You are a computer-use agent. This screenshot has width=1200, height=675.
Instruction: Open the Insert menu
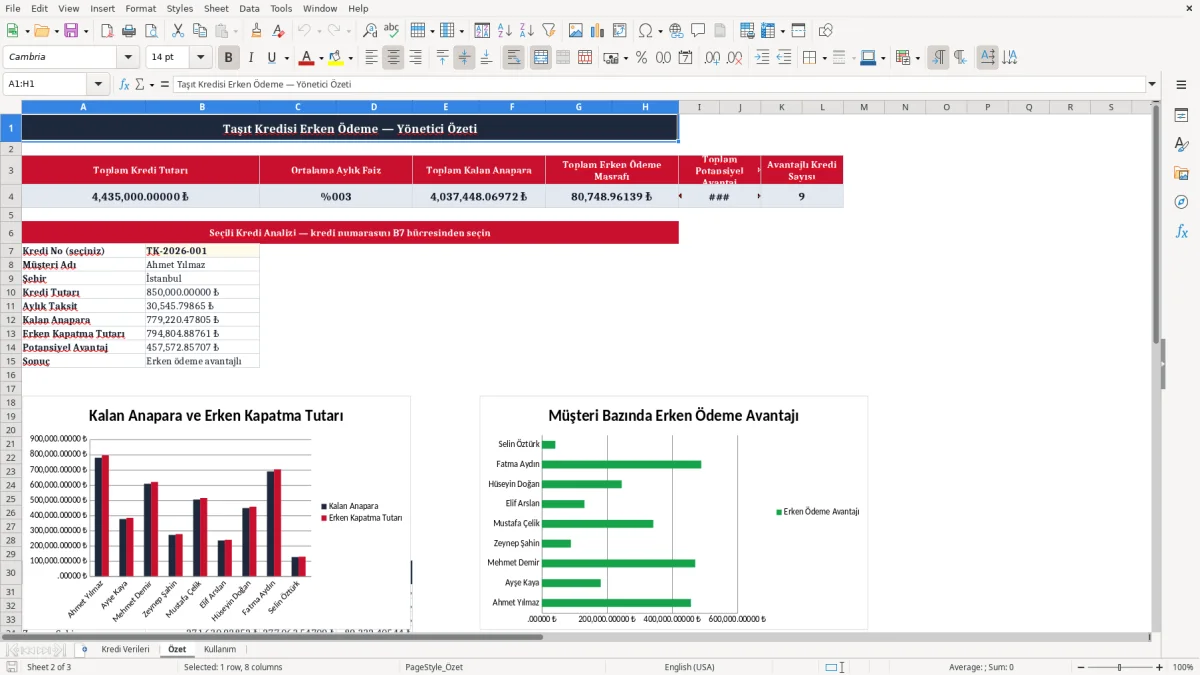pyautogui.click(x=102, y=8)
